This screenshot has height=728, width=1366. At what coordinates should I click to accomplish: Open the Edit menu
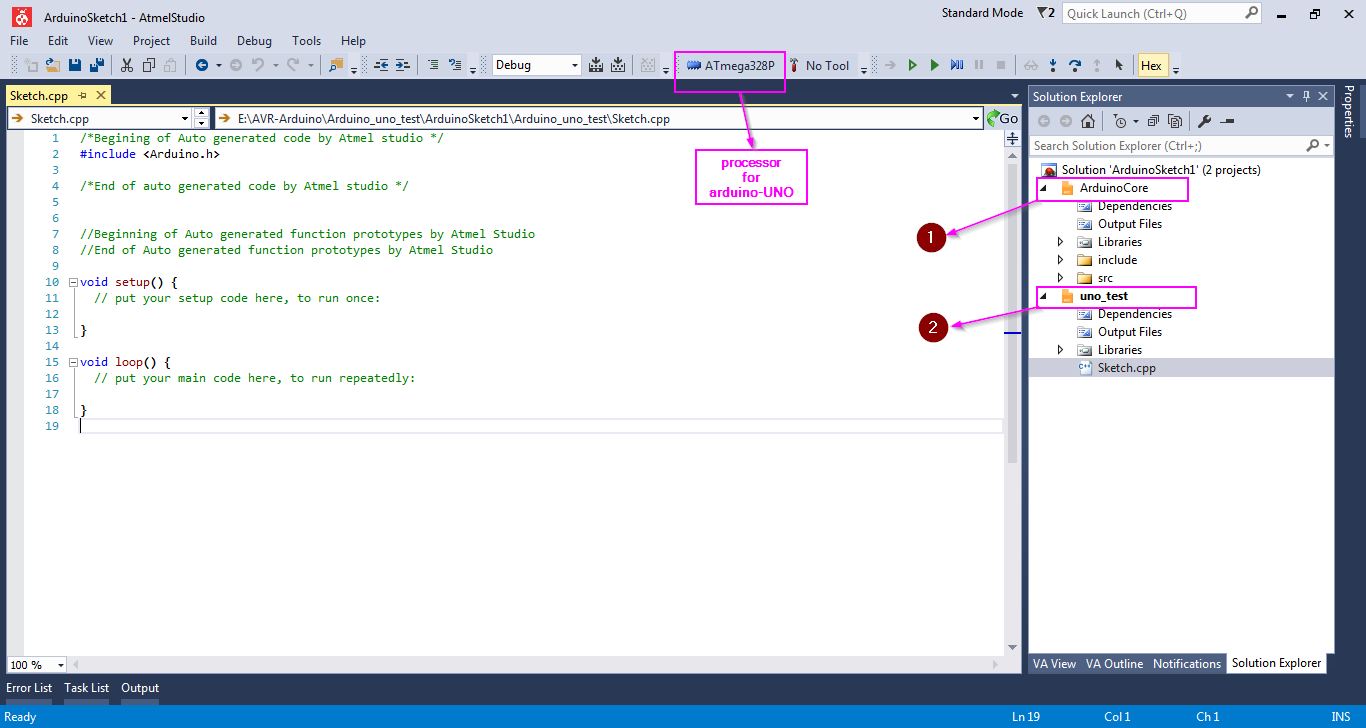[x=58, y=41]
